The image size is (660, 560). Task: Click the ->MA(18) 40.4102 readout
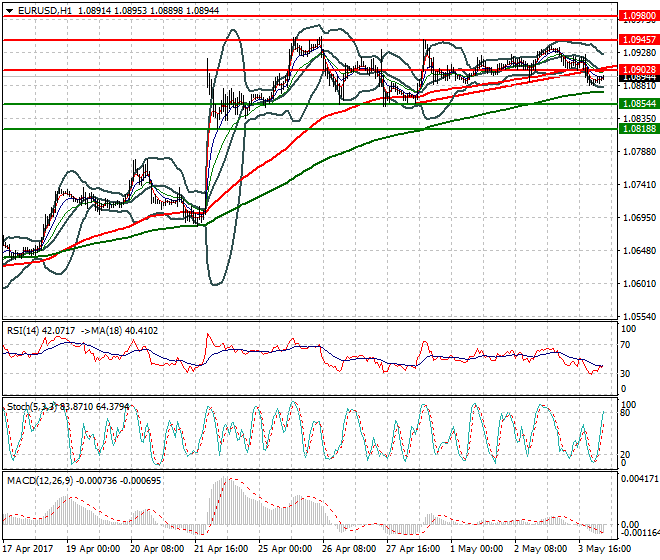coord(119,331)
